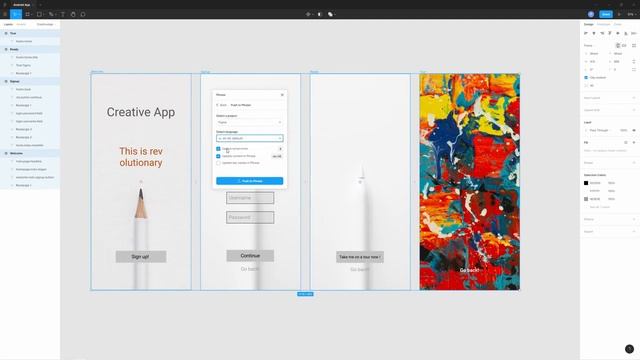Viewport: 640px width, 360px height.
Task: Select the Rectangle shape tool
Action: [39, 14]
